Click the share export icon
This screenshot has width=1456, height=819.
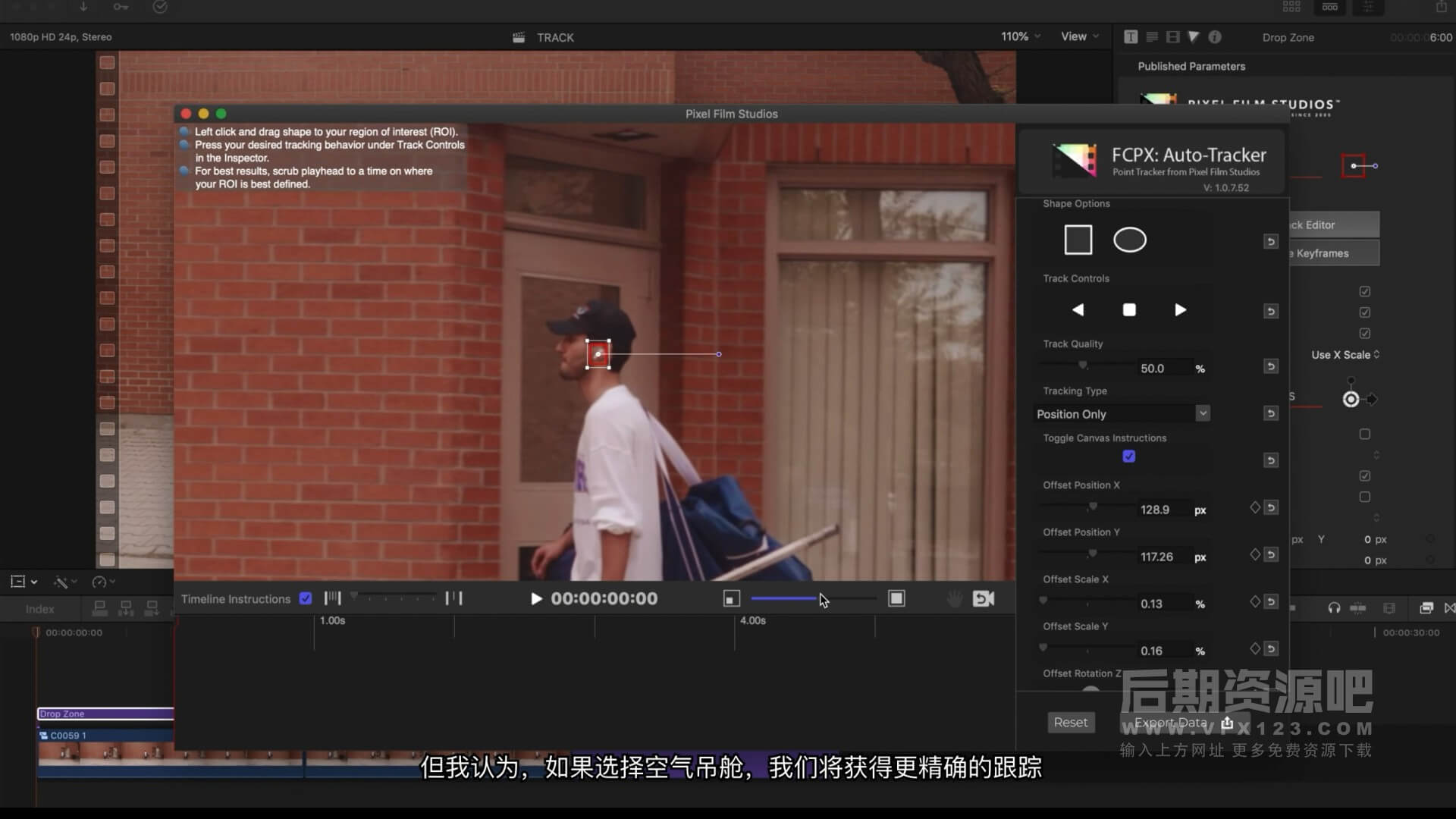(x=1441, y=7)
